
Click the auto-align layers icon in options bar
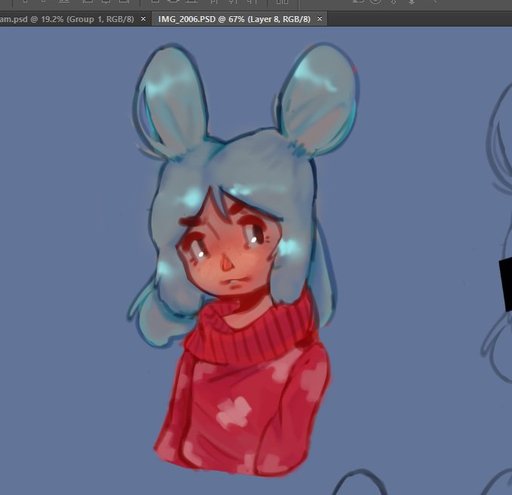coord(282,2)
